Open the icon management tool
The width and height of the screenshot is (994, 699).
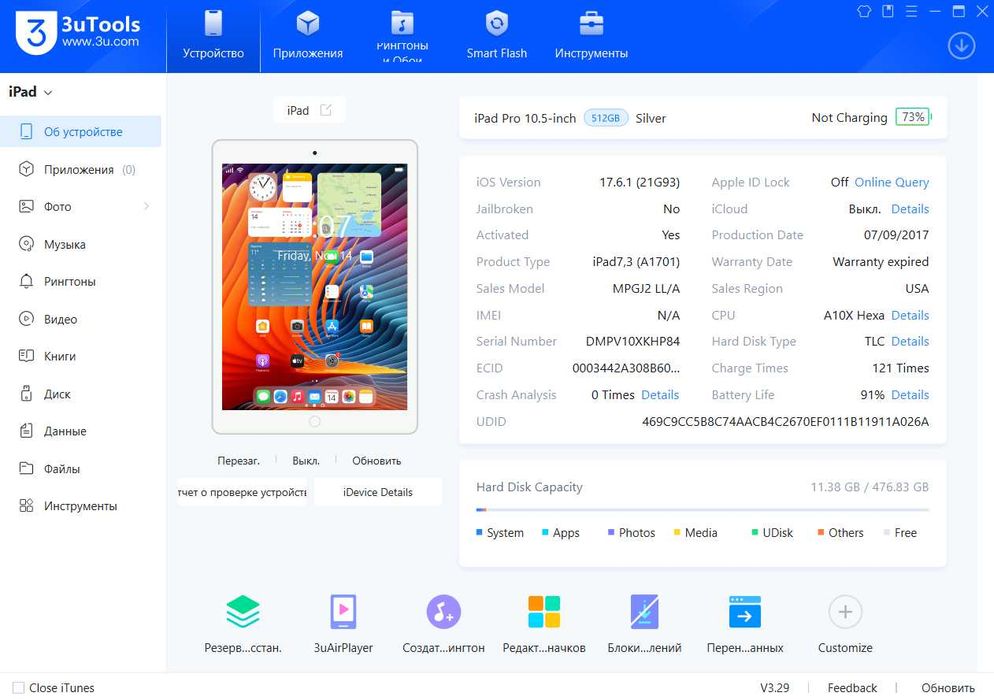544,612
